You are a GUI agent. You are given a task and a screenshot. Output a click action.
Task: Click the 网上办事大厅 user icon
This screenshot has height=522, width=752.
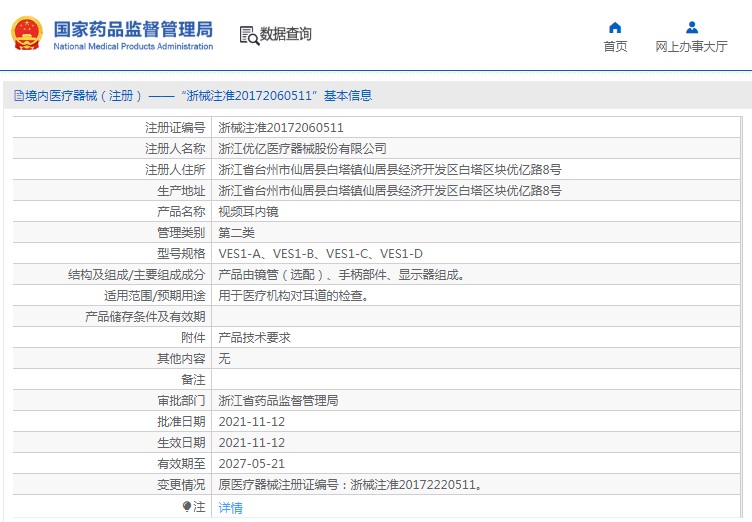tap(691, 27)
